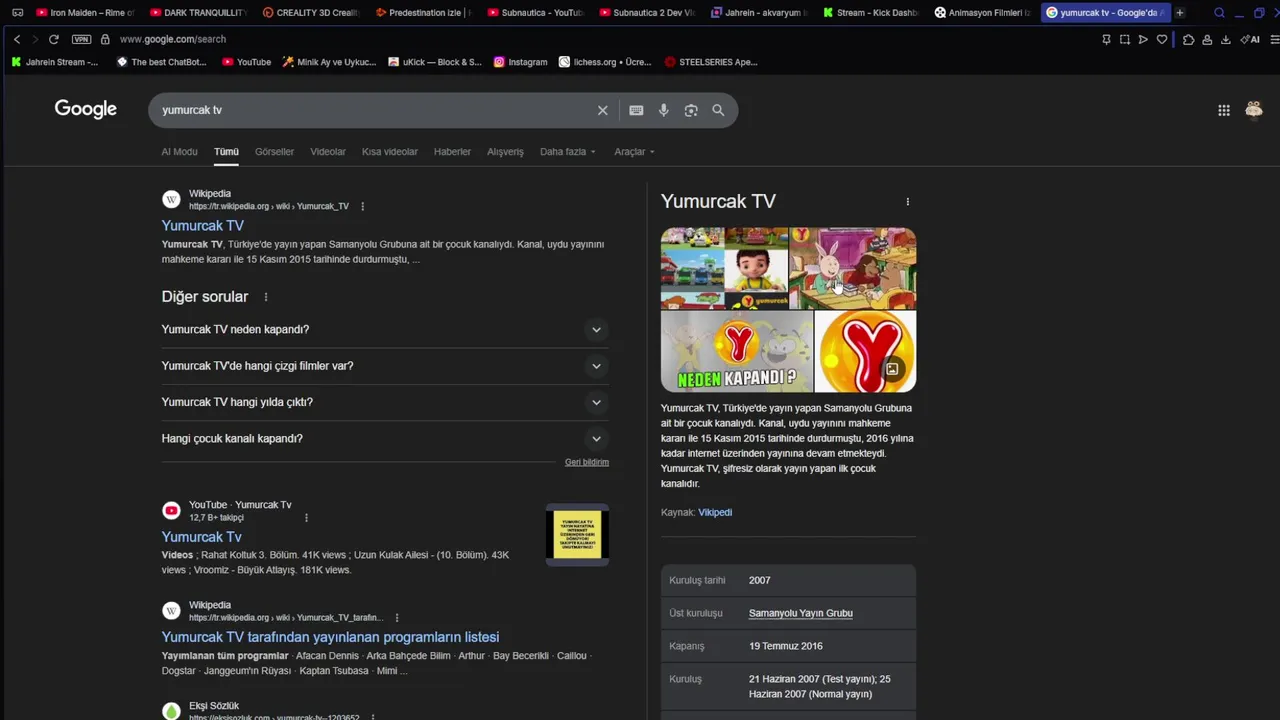Viewport: 1280px width, 720px height.
Task: Click the 'NEDEN KAPANDI?' thumbnail image
Action: pyautogui.click(x=737, y=351)
